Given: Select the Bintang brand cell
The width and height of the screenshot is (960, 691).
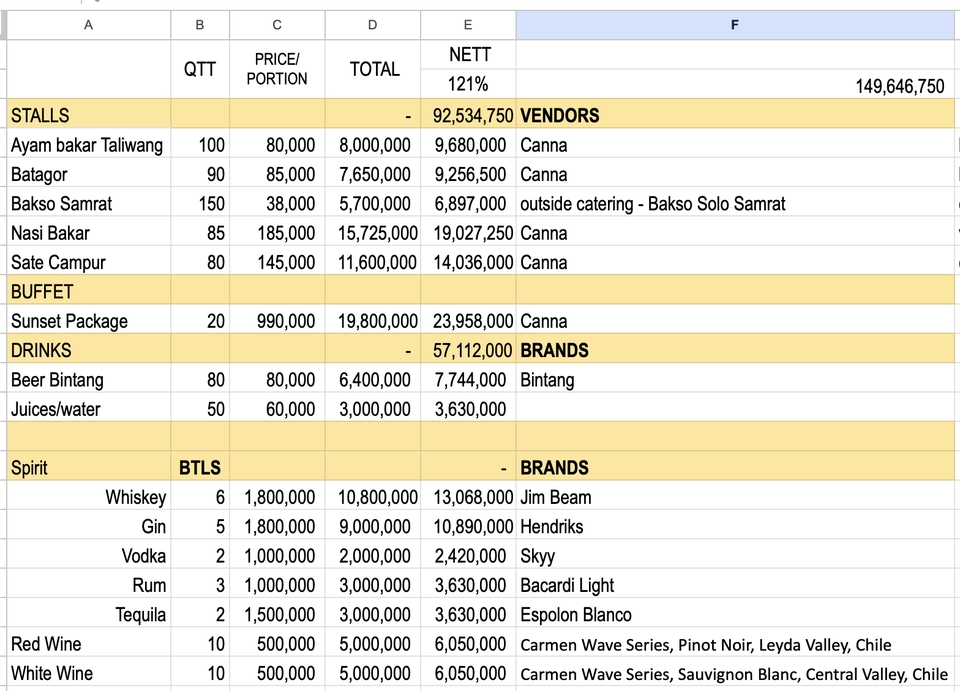Looking at the screenshot, I should [735, 378].
